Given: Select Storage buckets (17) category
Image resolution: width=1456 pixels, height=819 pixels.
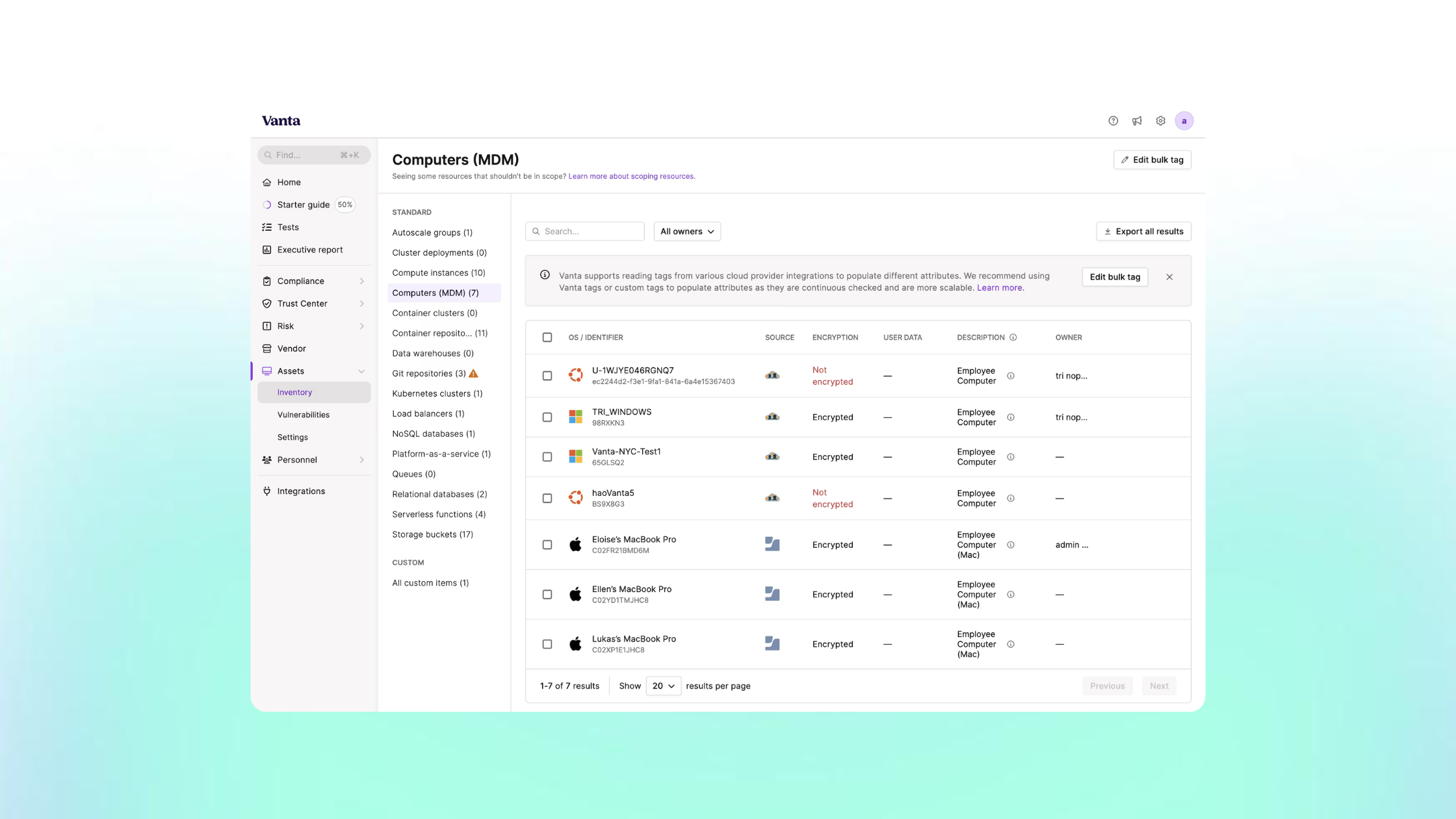Looking at the screenshot, I should (x=432, y=534).
